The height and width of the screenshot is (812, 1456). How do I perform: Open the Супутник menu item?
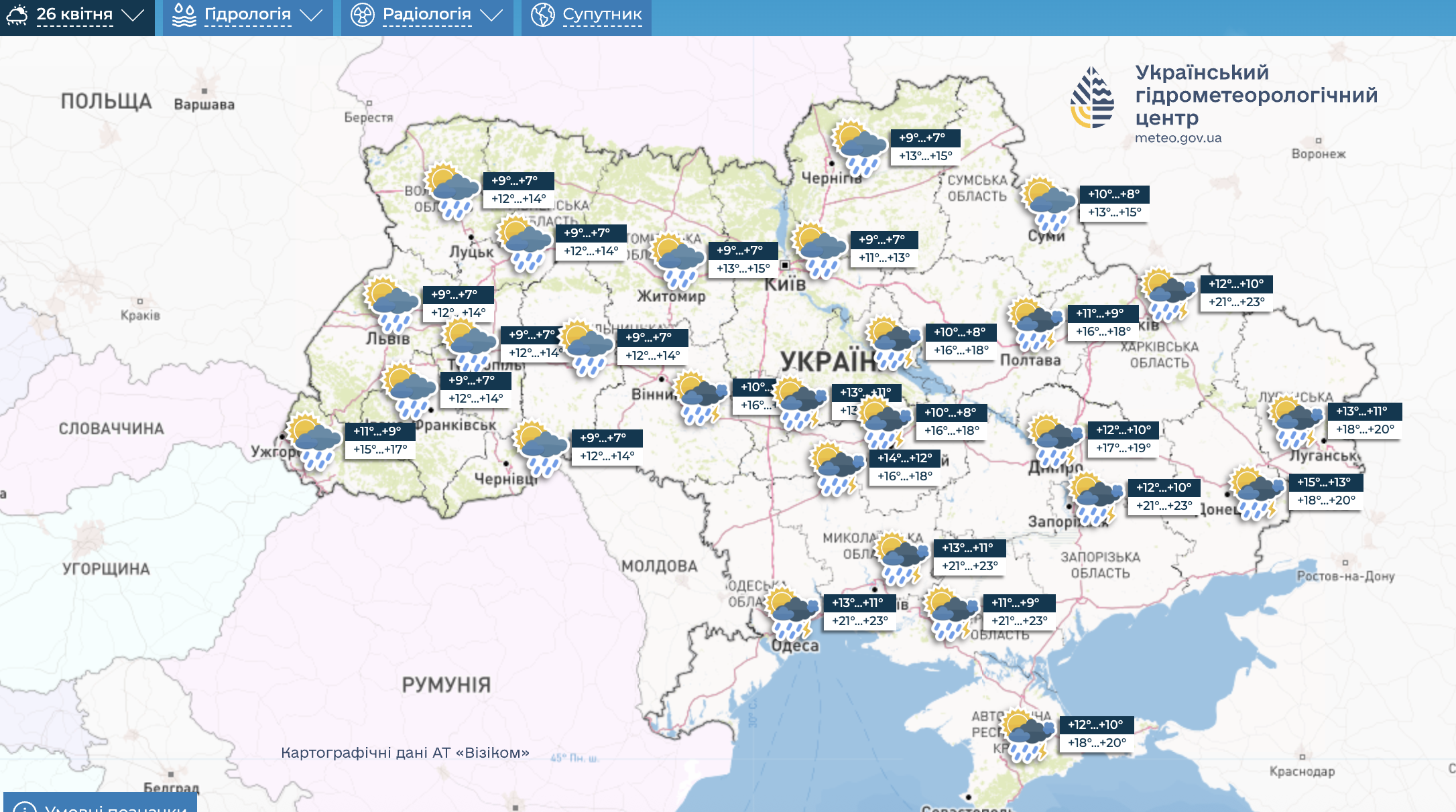click(602, 15)
